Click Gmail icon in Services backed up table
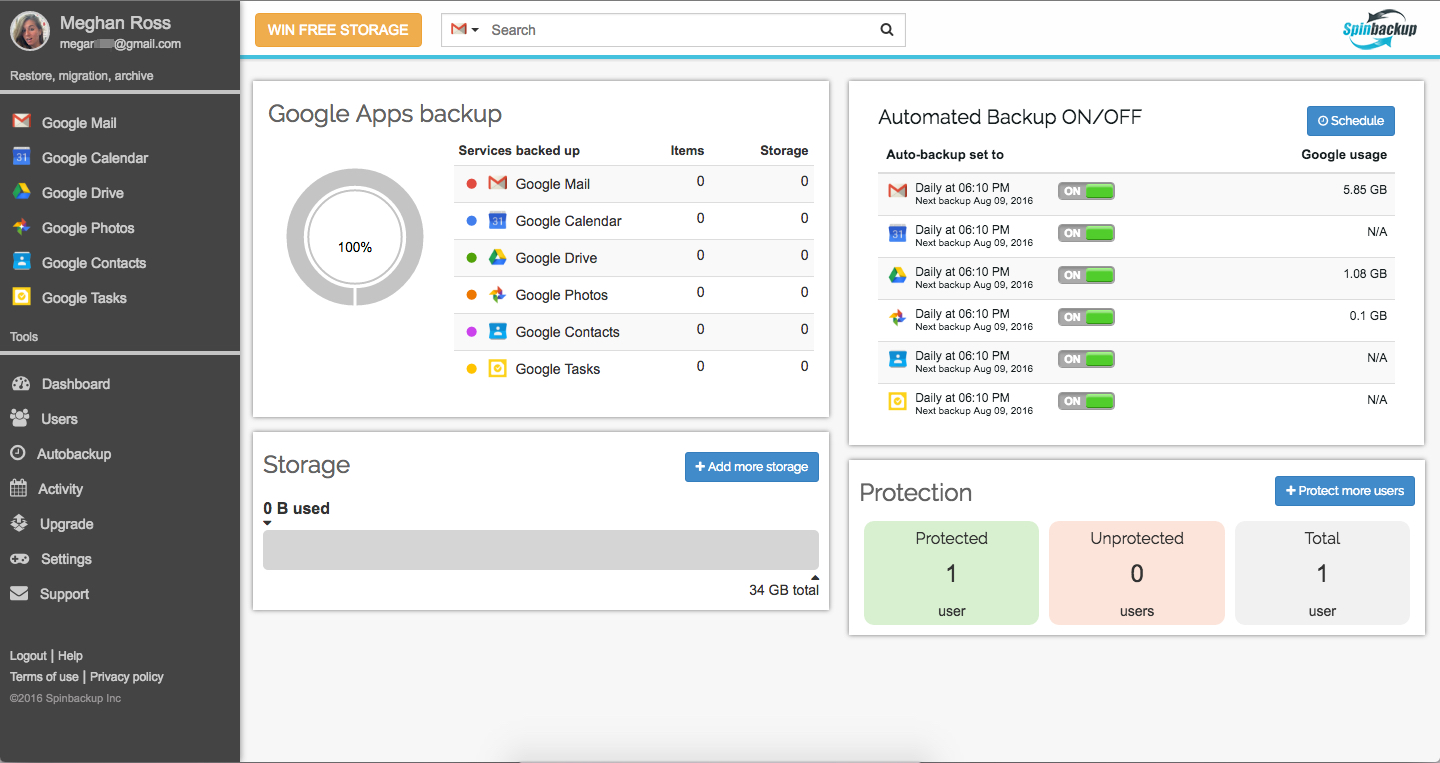This screenshot has width=1440, height=763. [x=498, y=183]
